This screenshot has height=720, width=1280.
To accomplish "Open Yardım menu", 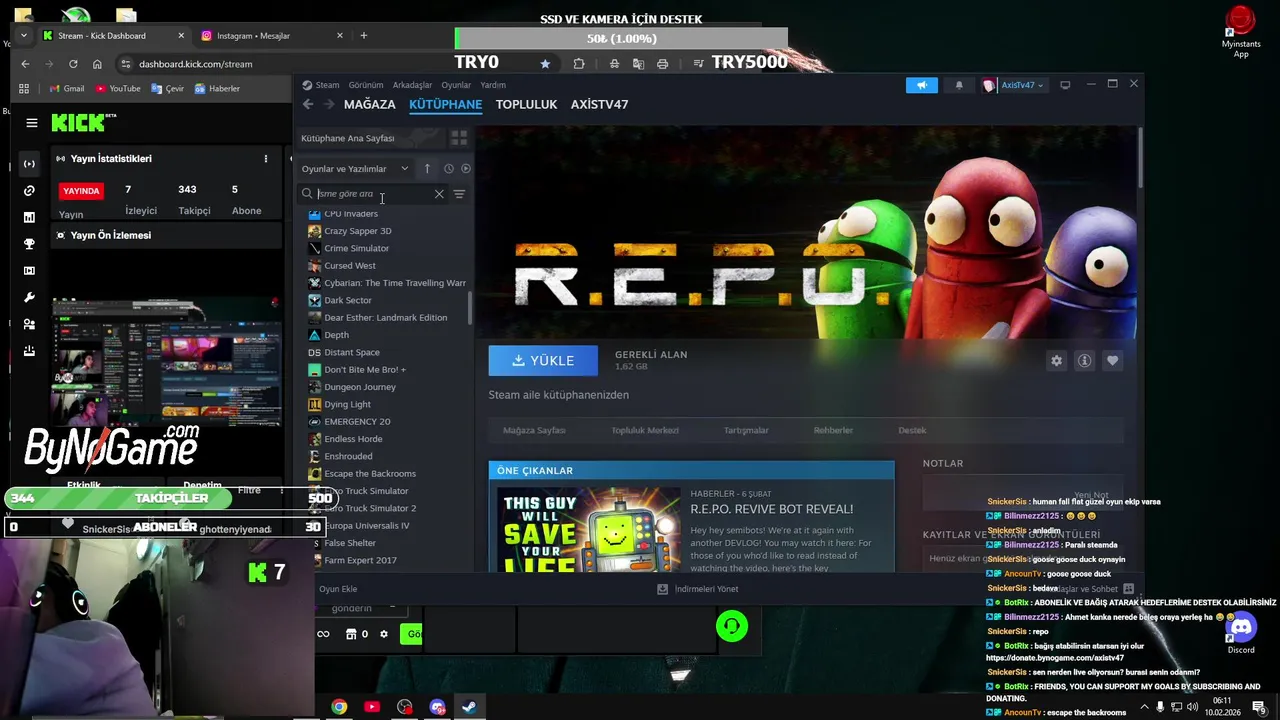I will click(493, 85).
